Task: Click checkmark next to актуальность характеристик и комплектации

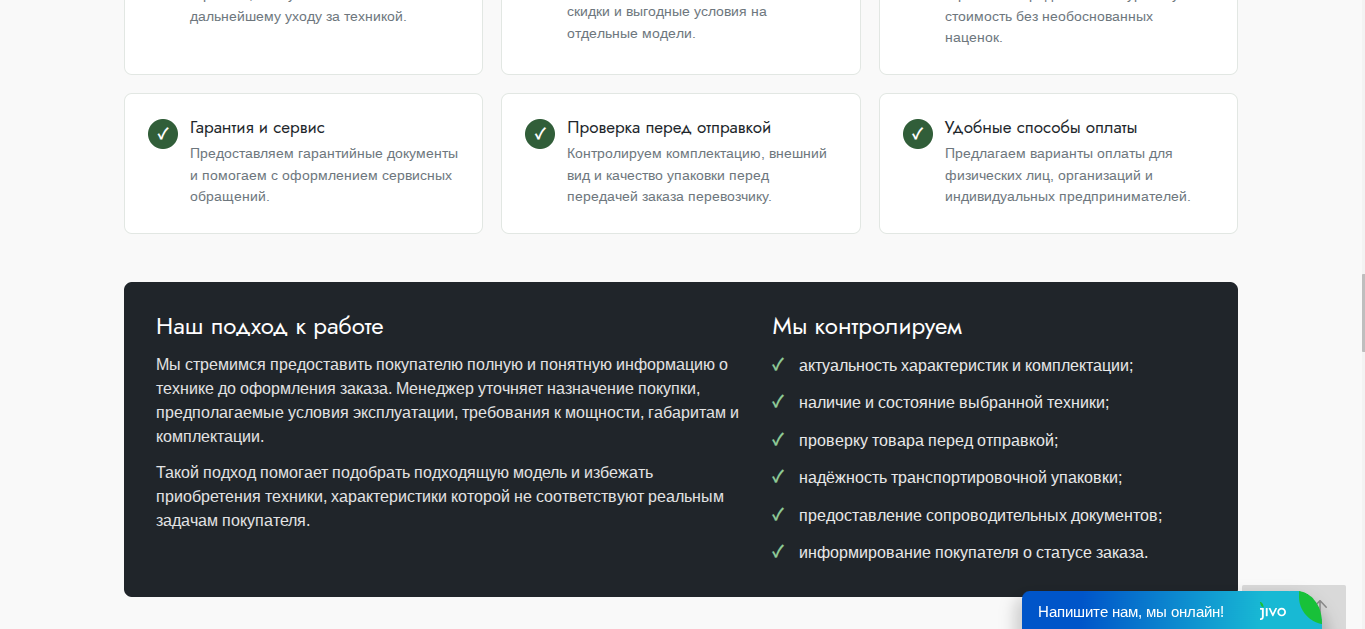Action: pos(777,365)
